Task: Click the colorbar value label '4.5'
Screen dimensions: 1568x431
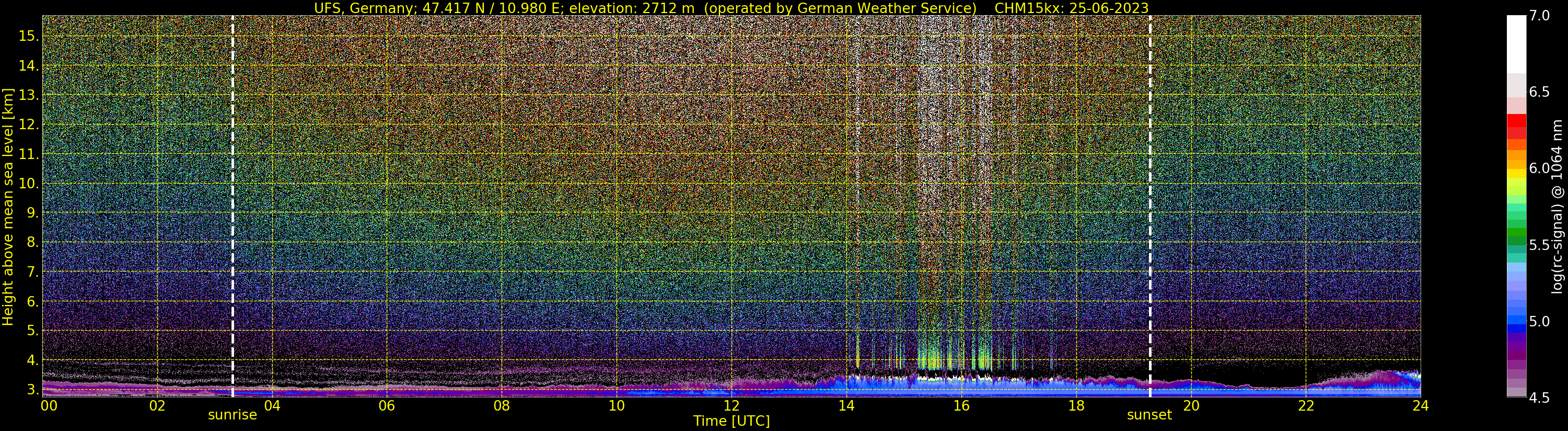Action: point(1539,398)
